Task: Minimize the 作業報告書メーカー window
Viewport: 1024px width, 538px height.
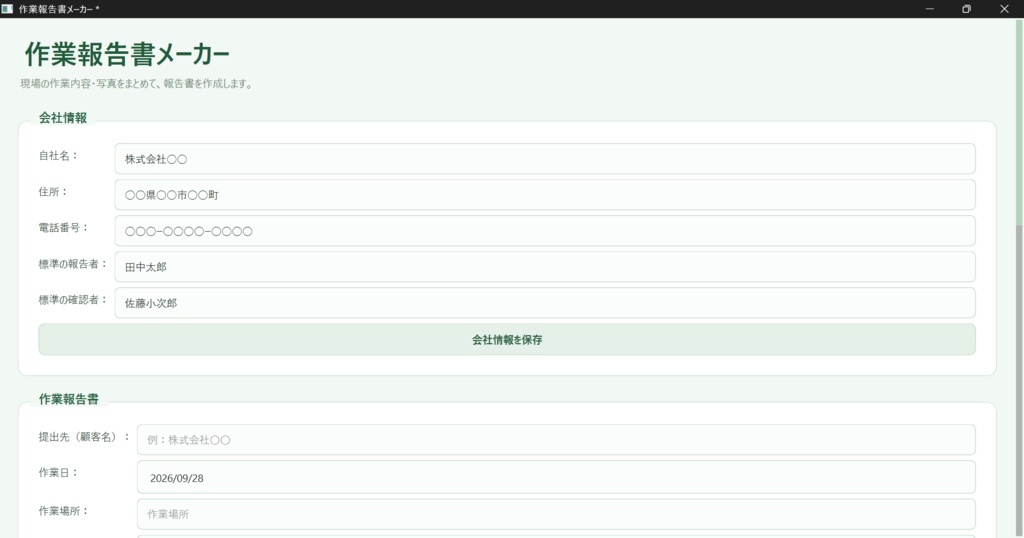Action: click(929, 9)
